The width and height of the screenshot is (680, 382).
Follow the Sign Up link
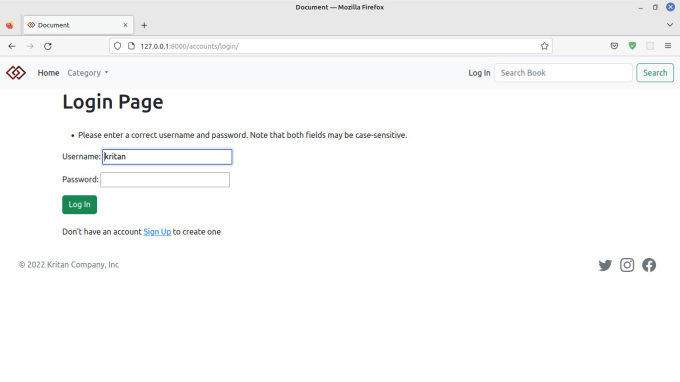(157, 232)
